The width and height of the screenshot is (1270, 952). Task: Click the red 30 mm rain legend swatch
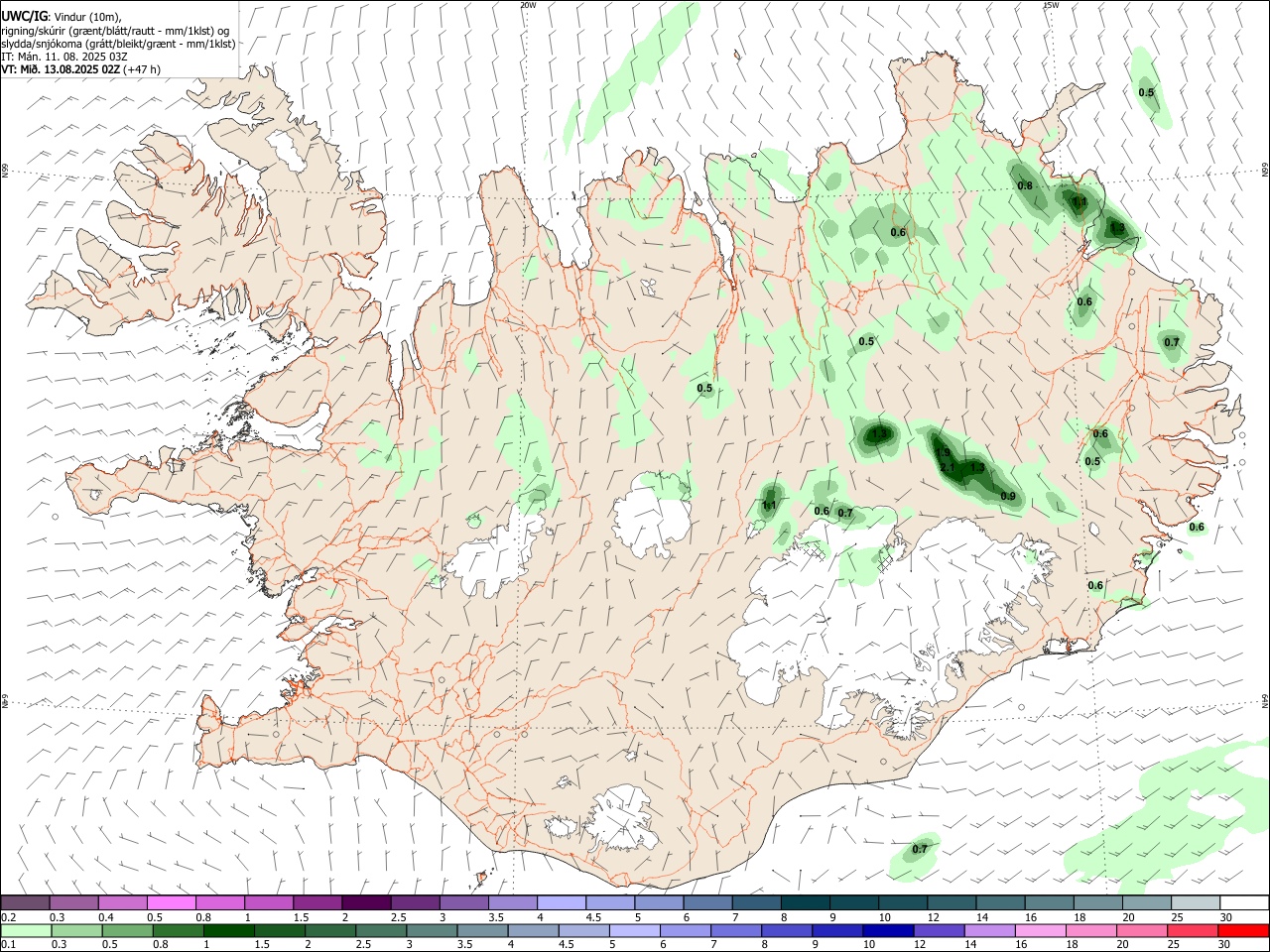pyautogui.click(x=1242, y=931)
